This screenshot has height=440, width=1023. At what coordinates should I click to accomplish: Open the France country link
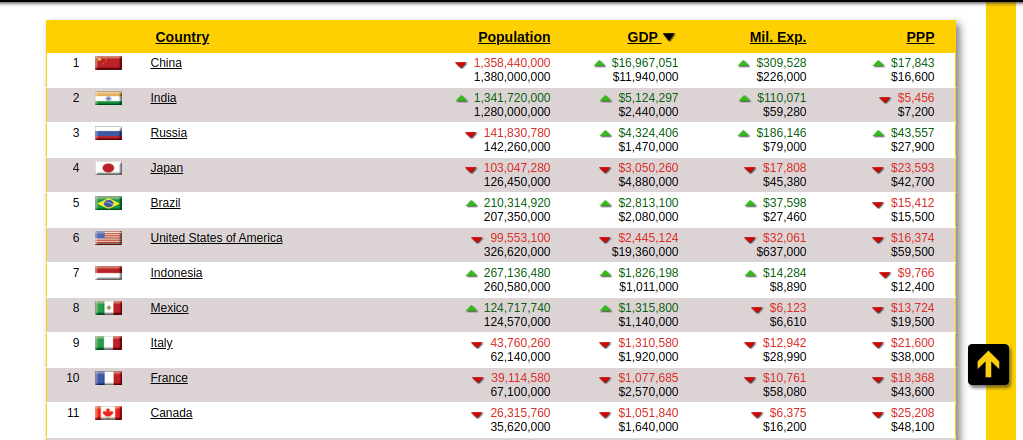click(x=168, y=378)
